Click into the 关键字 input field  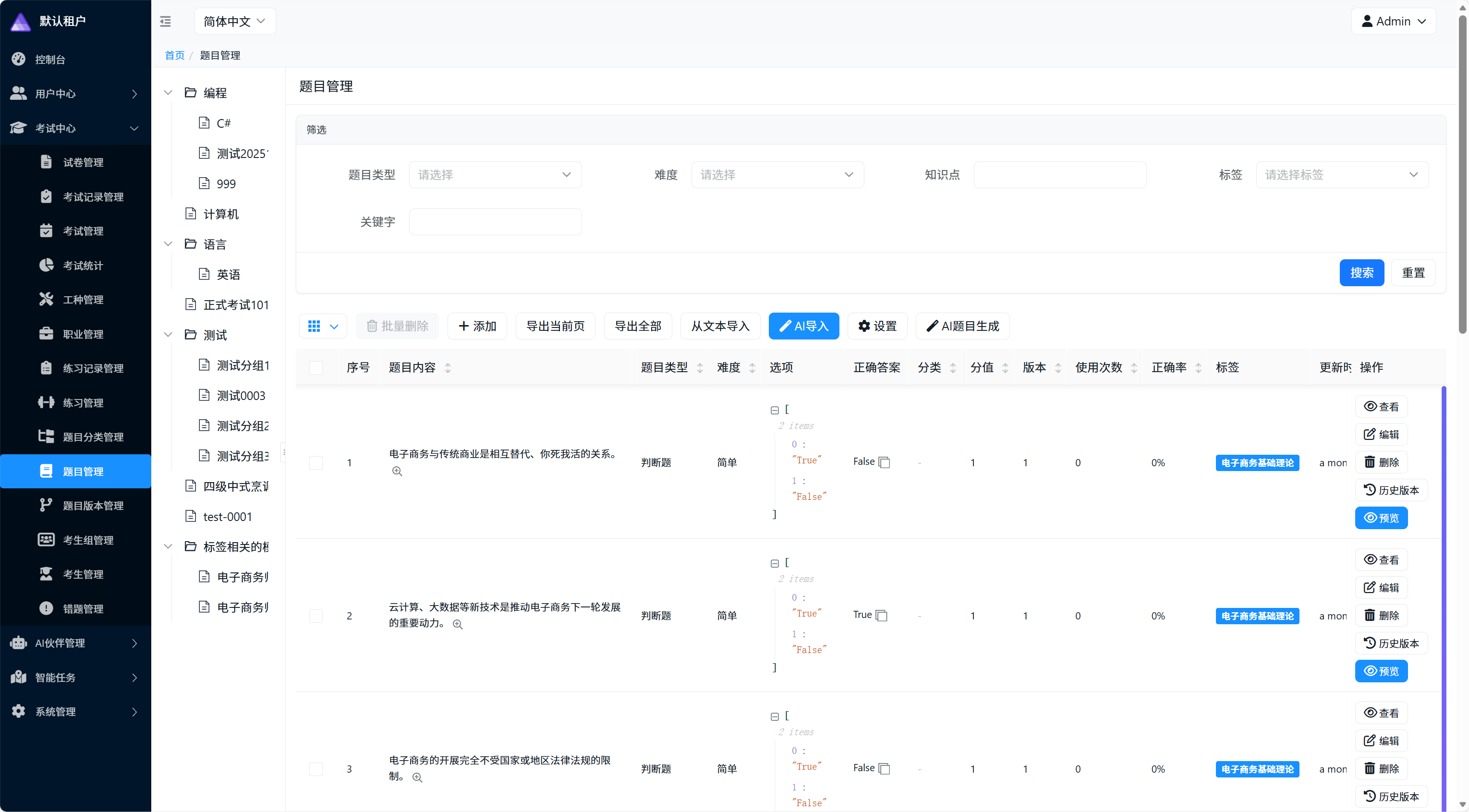coord(495,222)
